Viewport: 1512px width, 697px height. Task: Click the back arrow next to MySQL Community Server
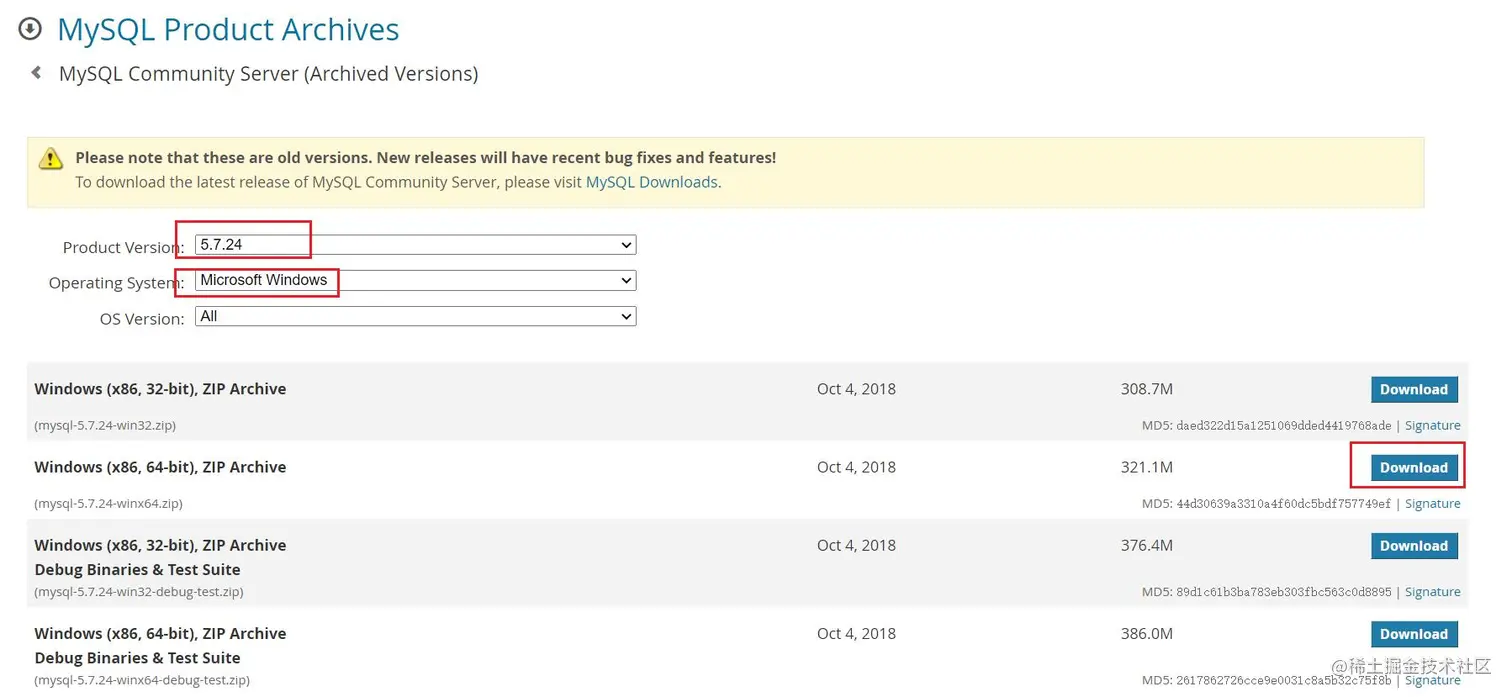click(37, 73)
